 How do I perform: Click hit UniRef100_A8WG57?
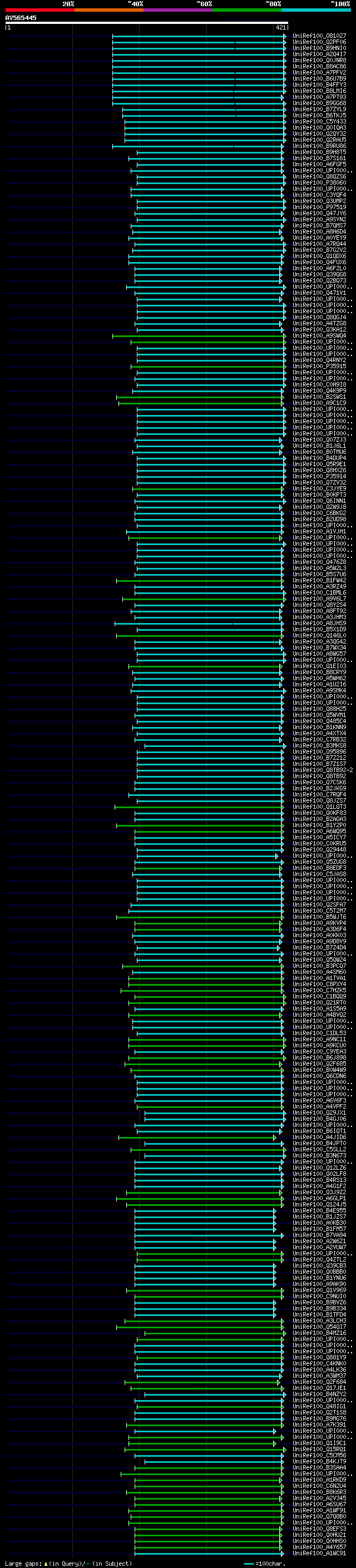click(x=319, y=654)
